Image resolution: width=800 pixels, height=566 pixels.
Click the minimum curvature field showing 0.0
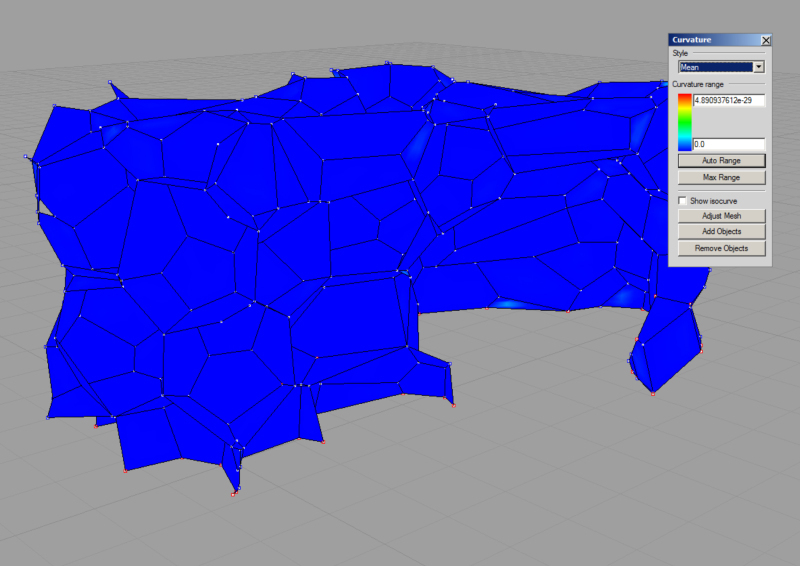(x=729, y=144)
